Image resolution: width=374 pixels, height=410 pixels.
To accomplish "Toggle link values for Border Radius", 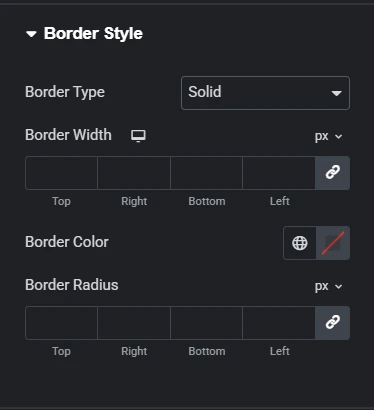I will pyautogui.click(x=333, y=323).
